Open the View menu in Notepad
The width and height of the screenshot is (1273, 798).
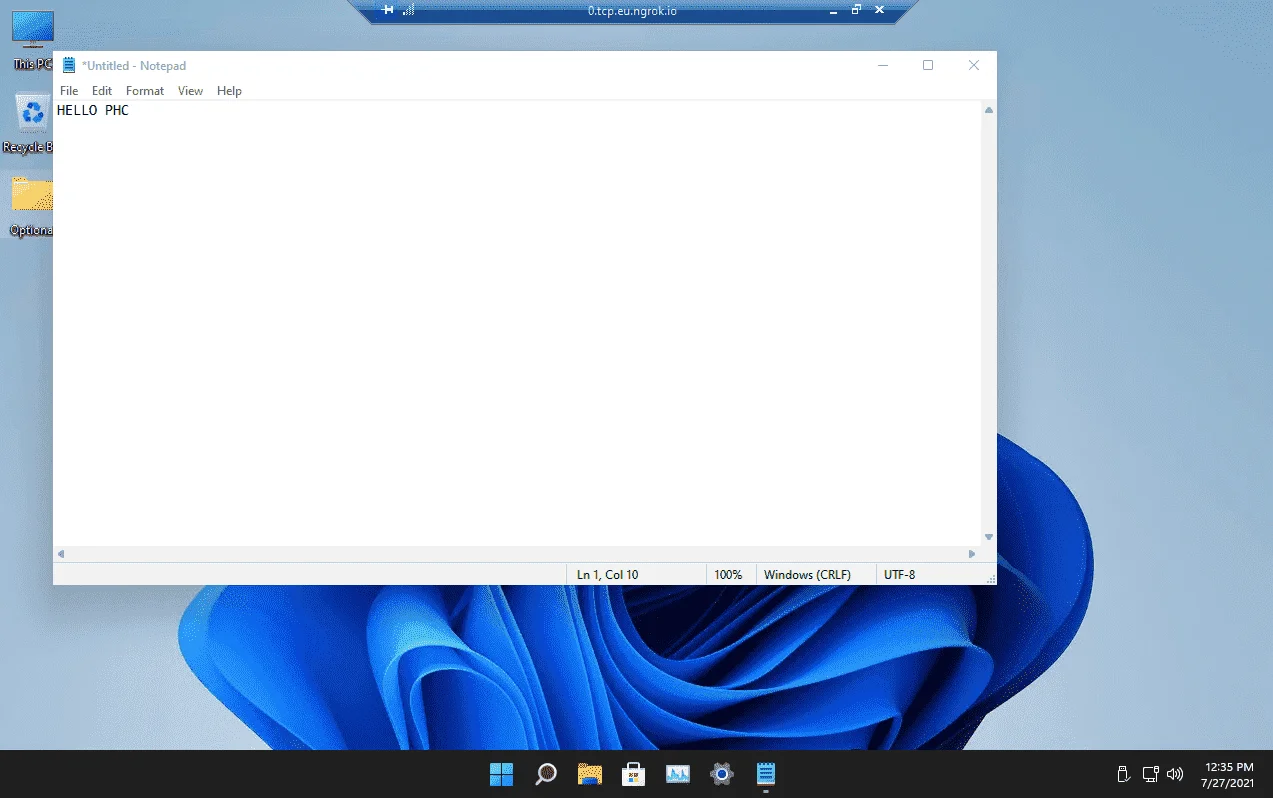tap(190, 91)
